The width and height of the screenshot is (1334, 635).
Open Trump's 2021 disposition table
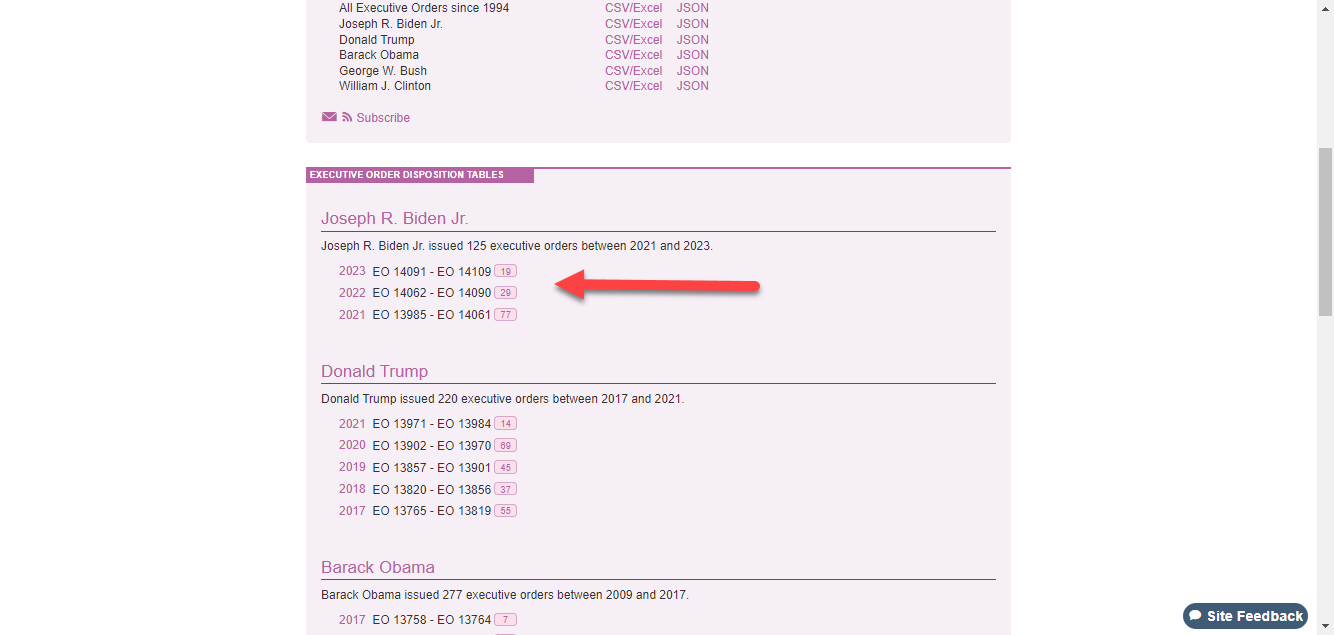[352, 424]
